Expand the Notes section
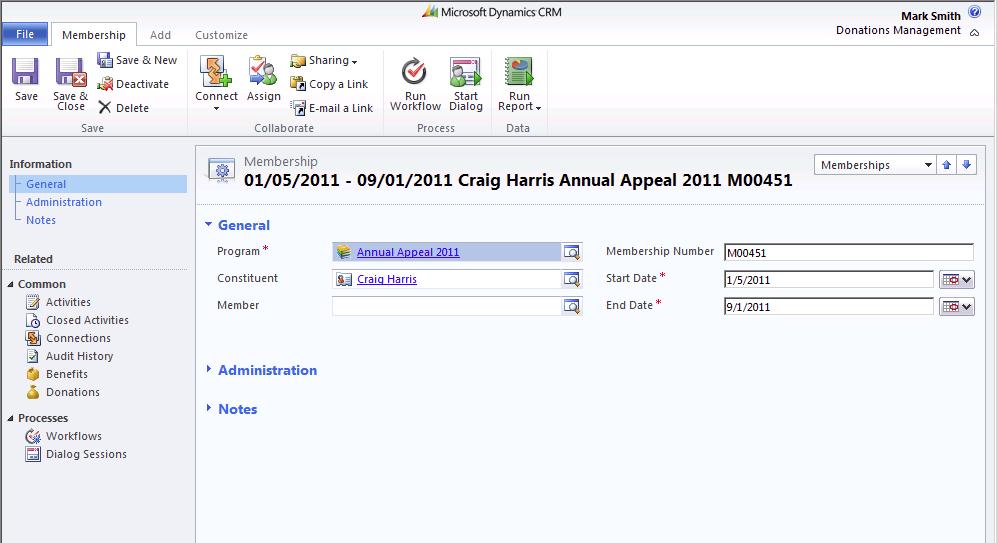The image size is (997, 543). tap(209, 408)
